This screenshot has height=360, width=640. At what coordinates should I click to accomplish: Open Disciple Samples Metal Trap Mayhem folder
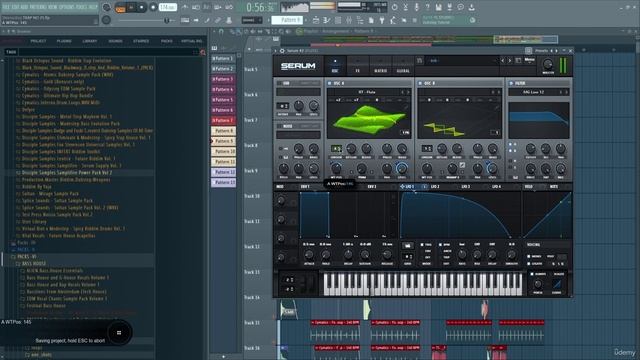point(67,117)
